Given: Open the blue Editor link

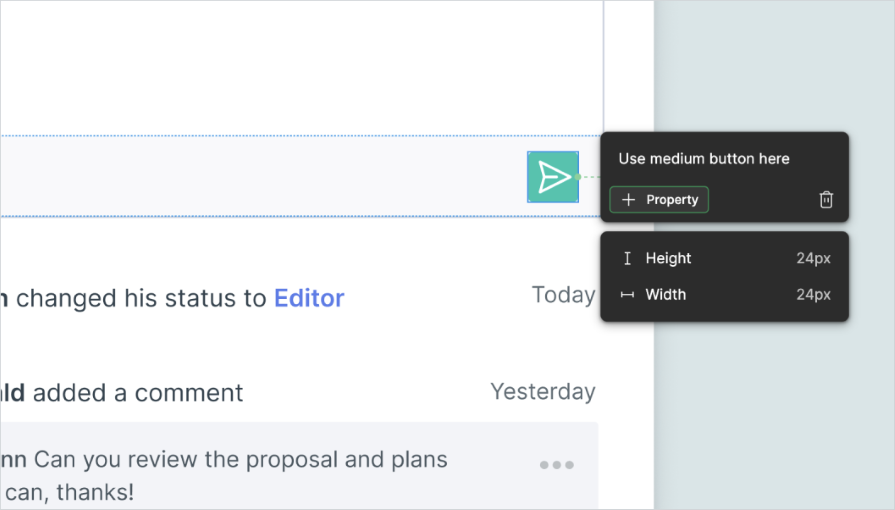Looking at the screenshot, I should (309, 298).
